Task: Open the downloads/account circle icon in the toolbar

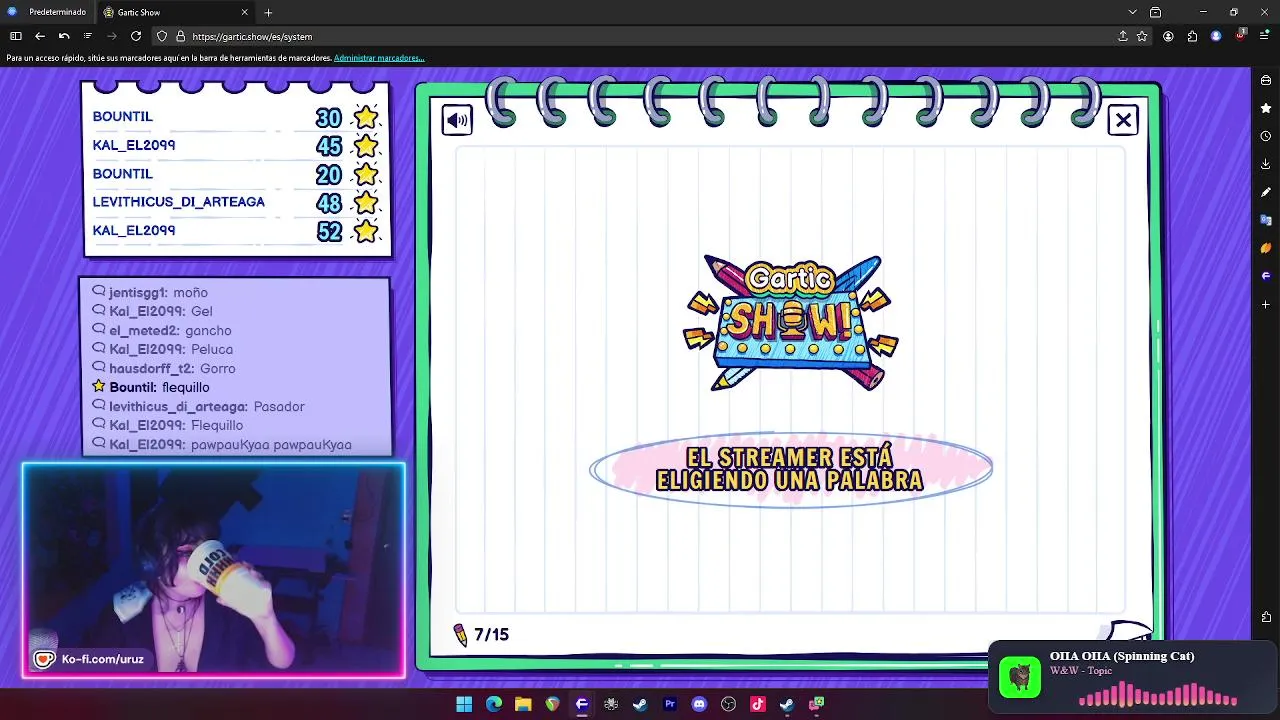Action: tap(1168, 36)
